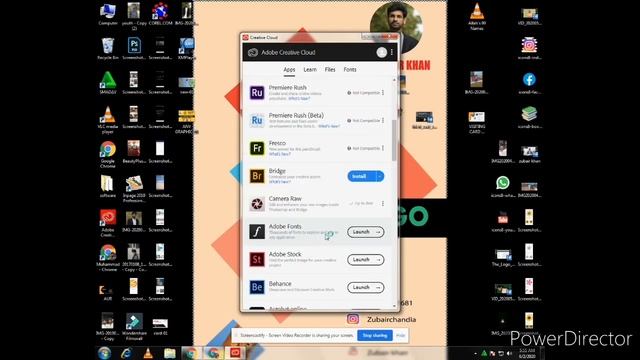Launch Adobe Stock
The height and width of the screenshot is (360, 640).
tap(365, 260)
